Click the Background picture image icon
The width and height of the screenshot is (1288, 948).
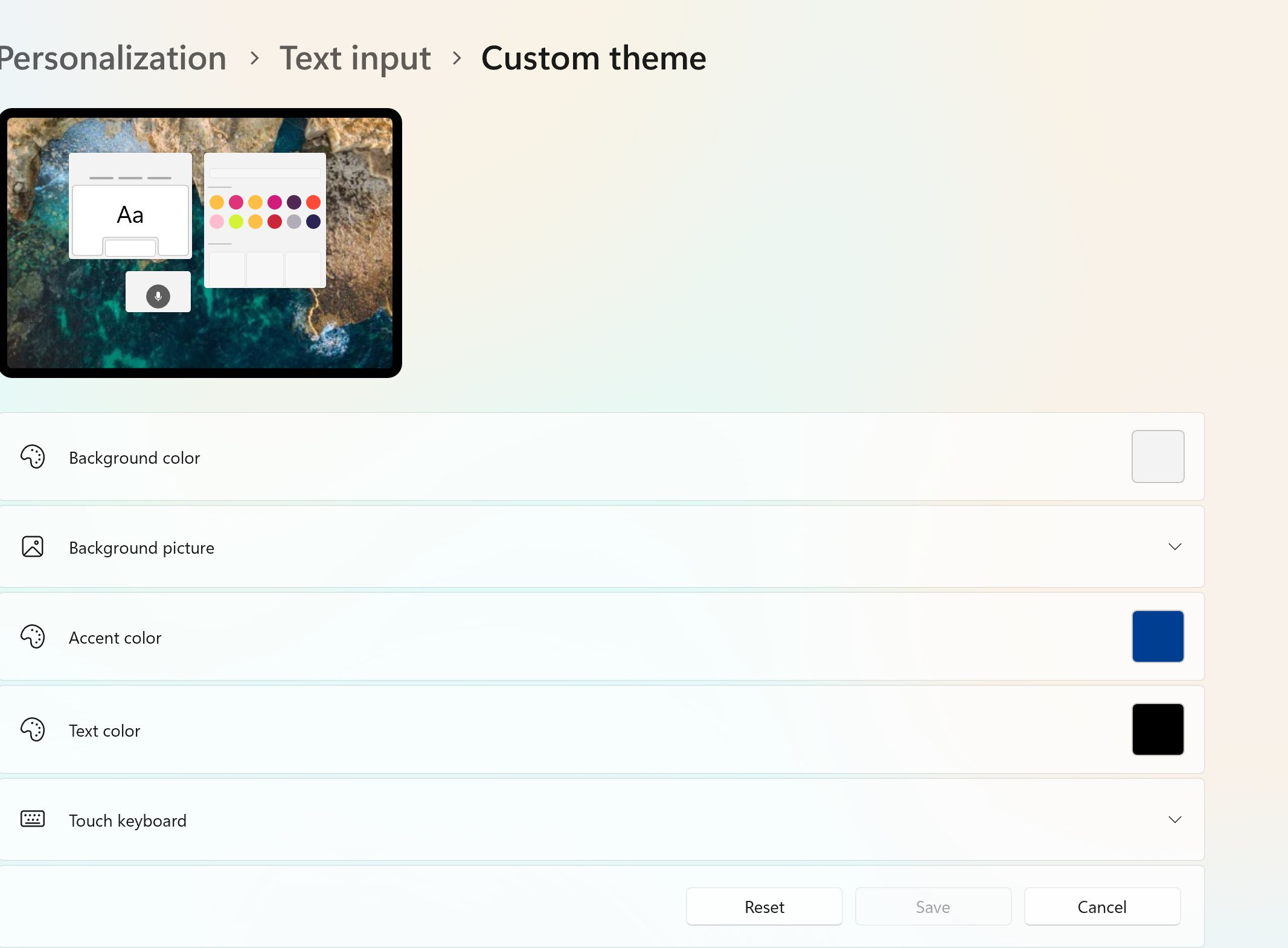pyautogui.click(x=33, y=547)
